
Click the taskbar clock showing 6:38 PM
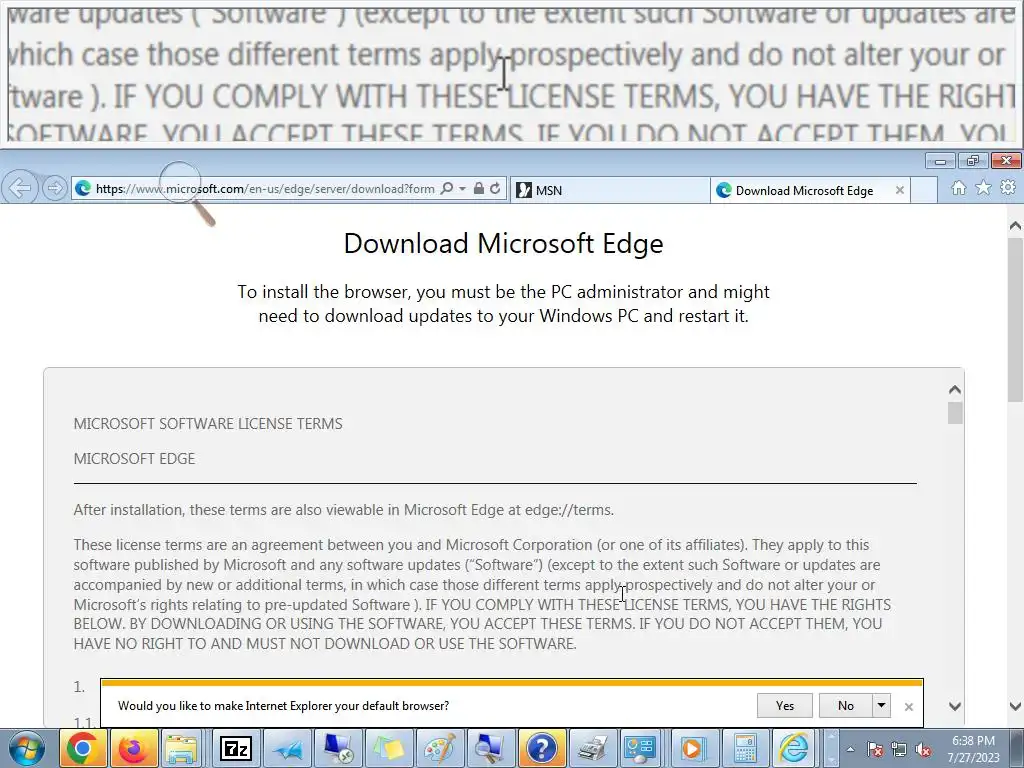[973, 749]
